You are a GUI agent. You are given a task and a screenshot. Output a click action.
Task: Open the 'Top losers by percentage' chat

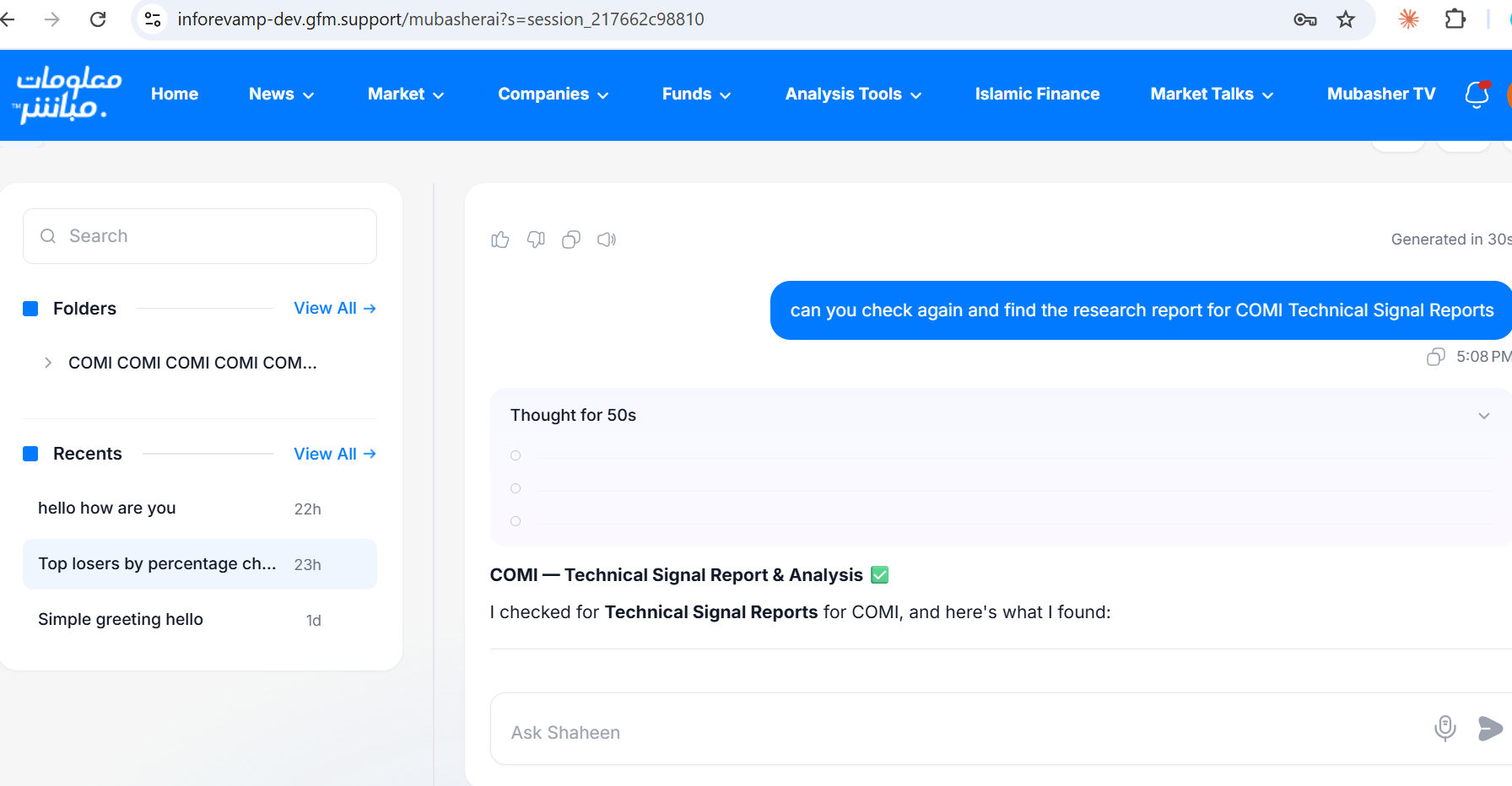tap(200, 564)
